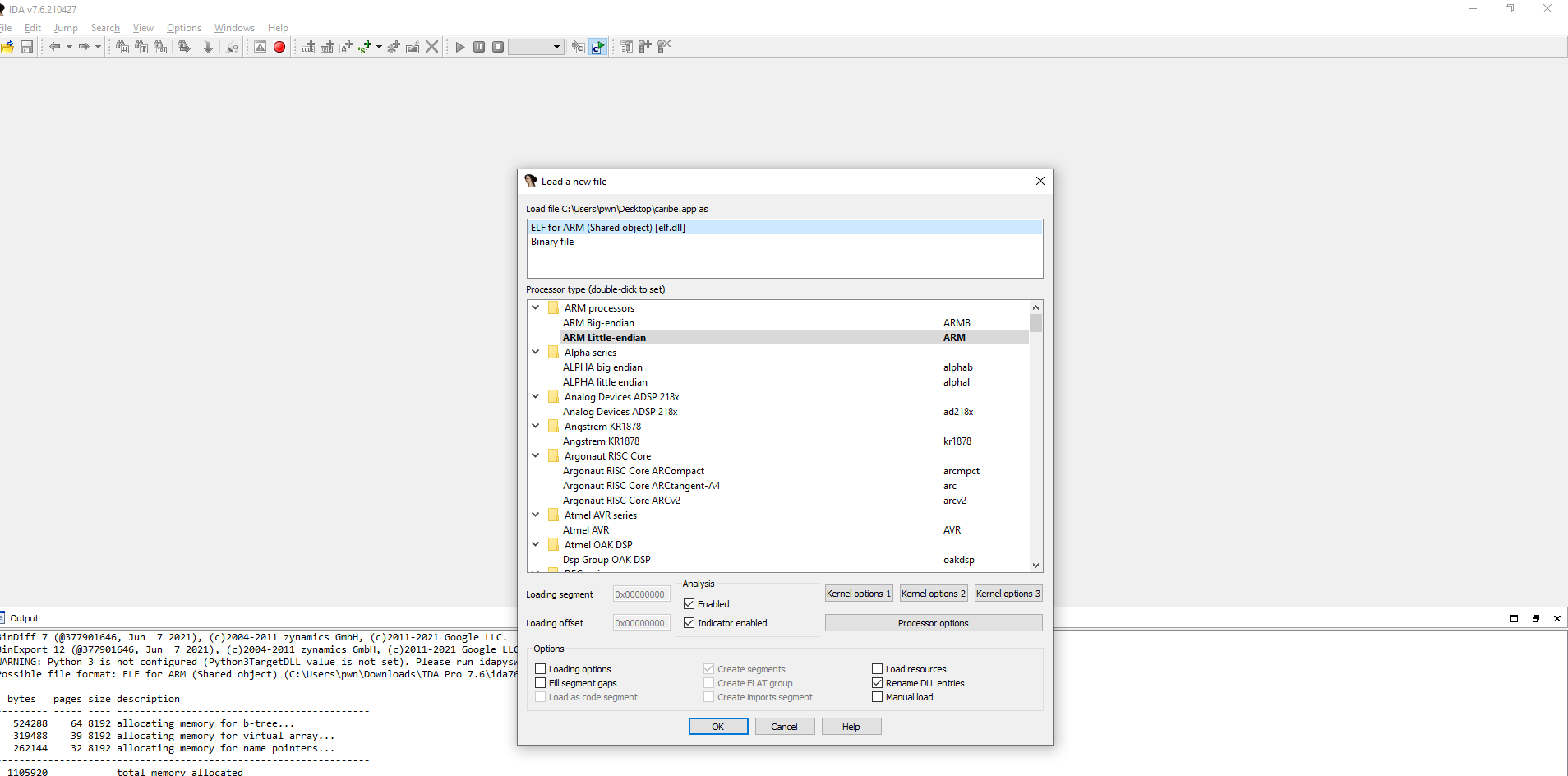Pause the process with pause icon
This screenshot has height=776, width=1568.
point(479,47)
